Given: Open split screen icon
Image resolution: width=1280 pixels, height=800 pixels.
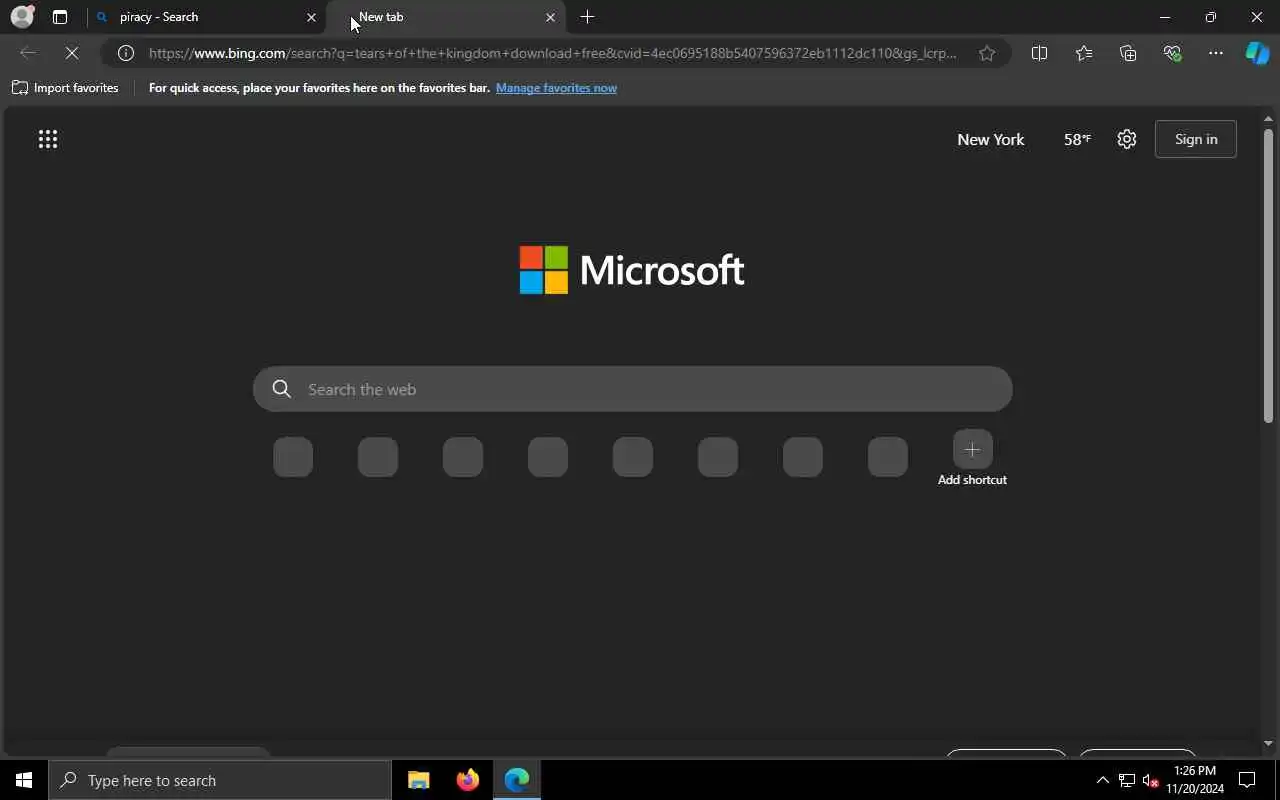Looking at the screenshot, I should tap(1039, 53).
